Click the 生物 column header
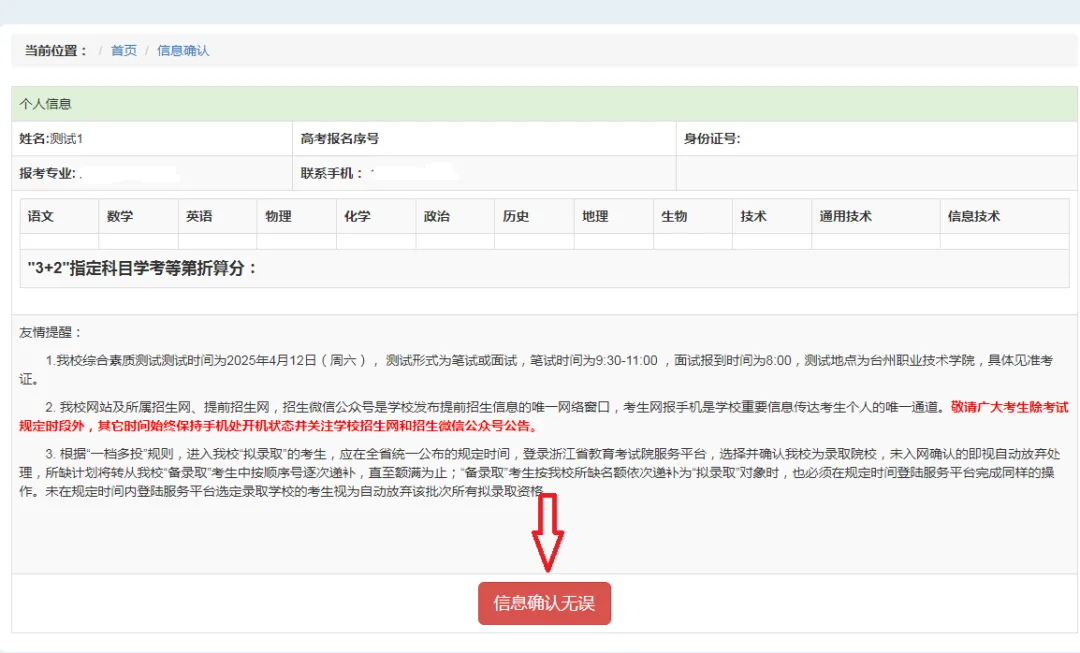1080x653 pixels. pyautogui.click(x=674, y=216)
